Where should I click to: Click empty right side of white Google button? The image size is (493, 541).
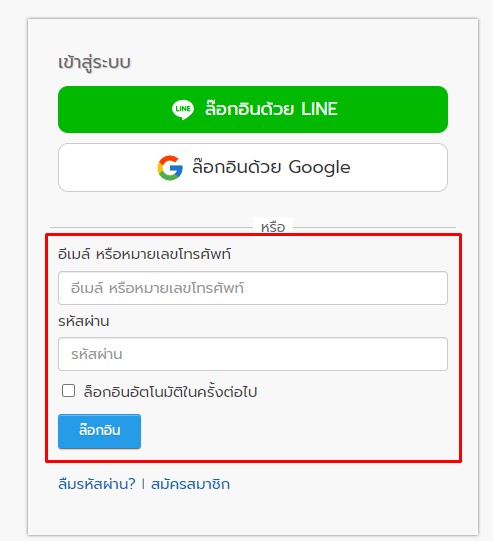(400, 168)
